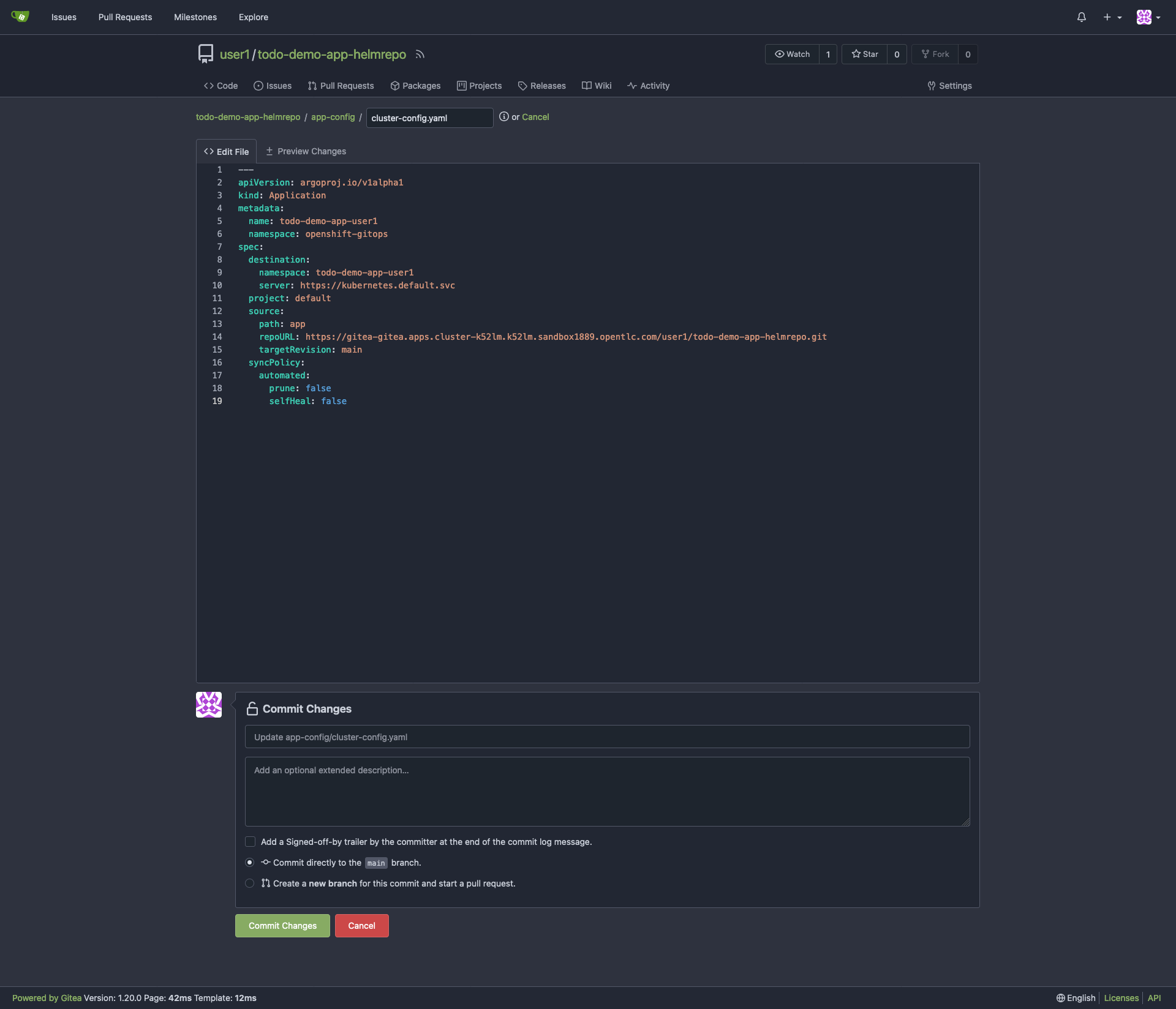Open the Gitea home logo

(x=20, y=17)
